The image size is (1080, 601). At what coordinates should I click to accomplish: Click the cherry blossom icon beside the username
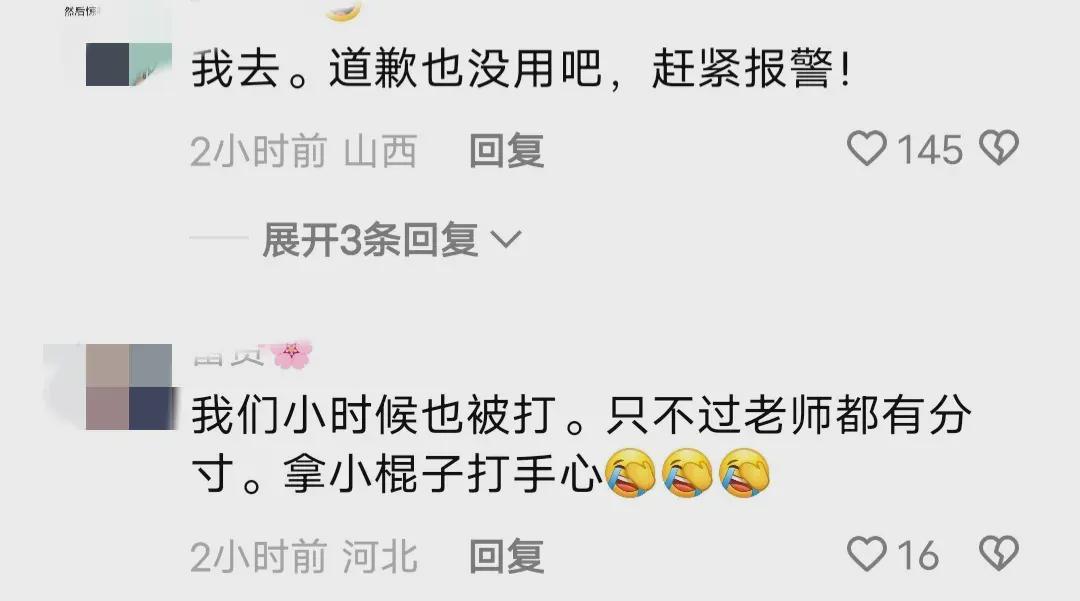point(291,354)
